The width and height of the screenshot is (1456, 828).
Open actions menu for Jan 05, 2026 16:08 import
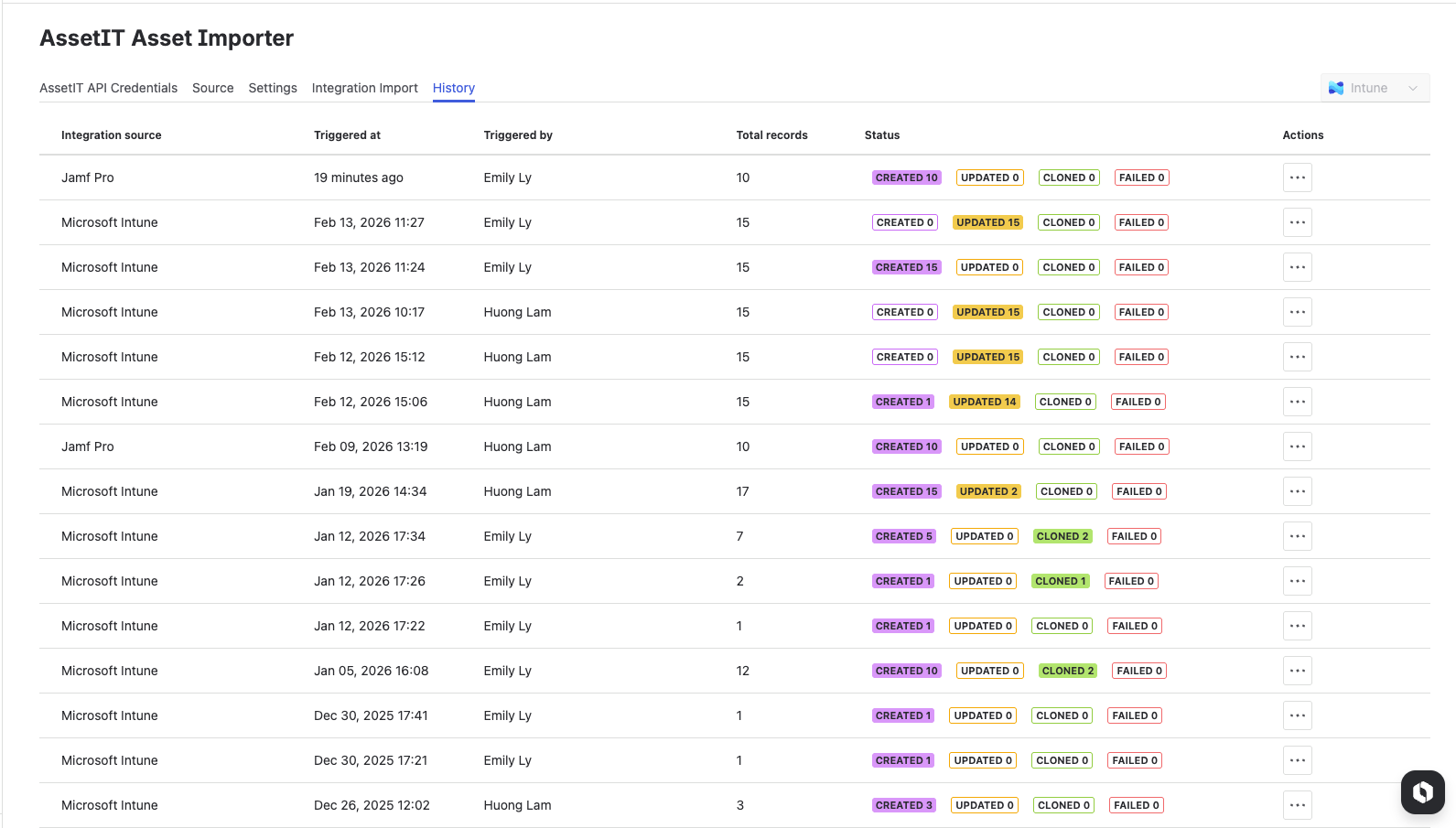[x=1297, y=671]
